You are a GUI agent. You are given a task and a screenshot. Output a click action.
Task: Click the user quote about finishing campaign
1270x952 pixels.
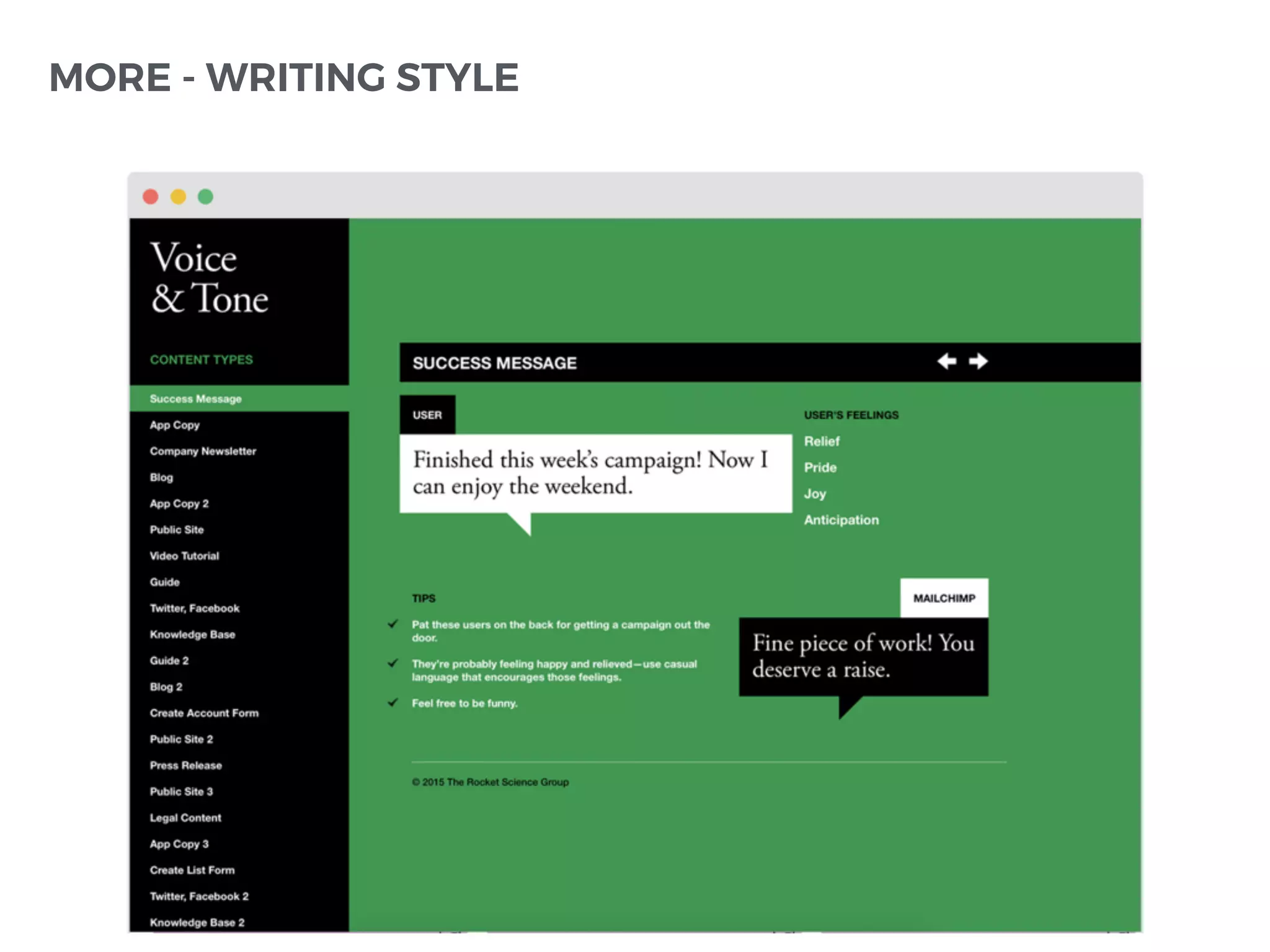tap(596, 474)
